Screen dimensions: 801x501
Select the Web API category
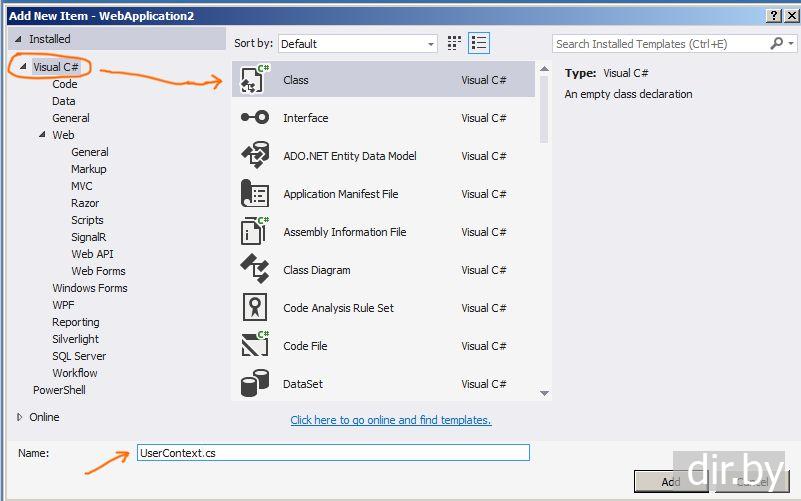(92, 254)
